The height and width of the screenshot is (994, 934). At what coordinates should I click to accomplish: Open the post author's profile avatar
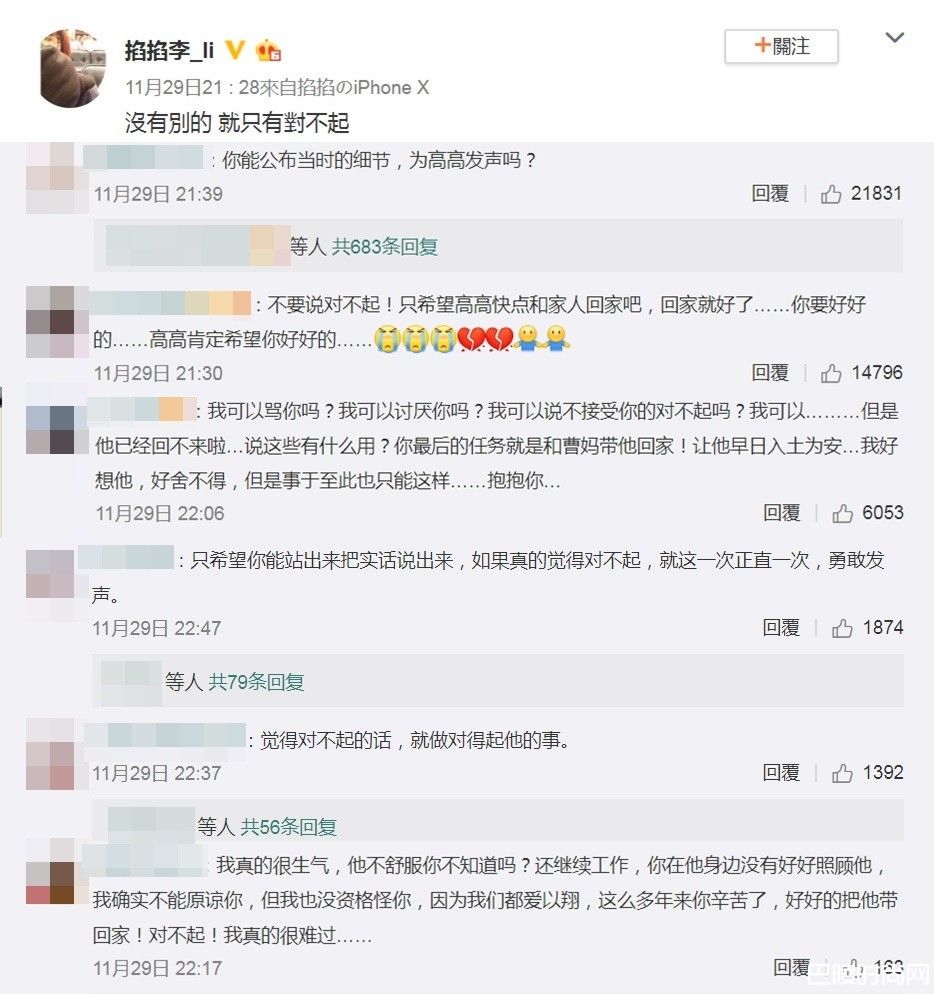[72, 68]
